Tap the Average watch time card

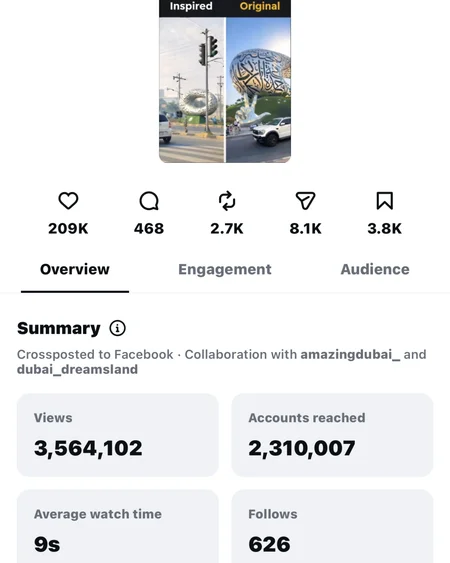coord(117,526)
